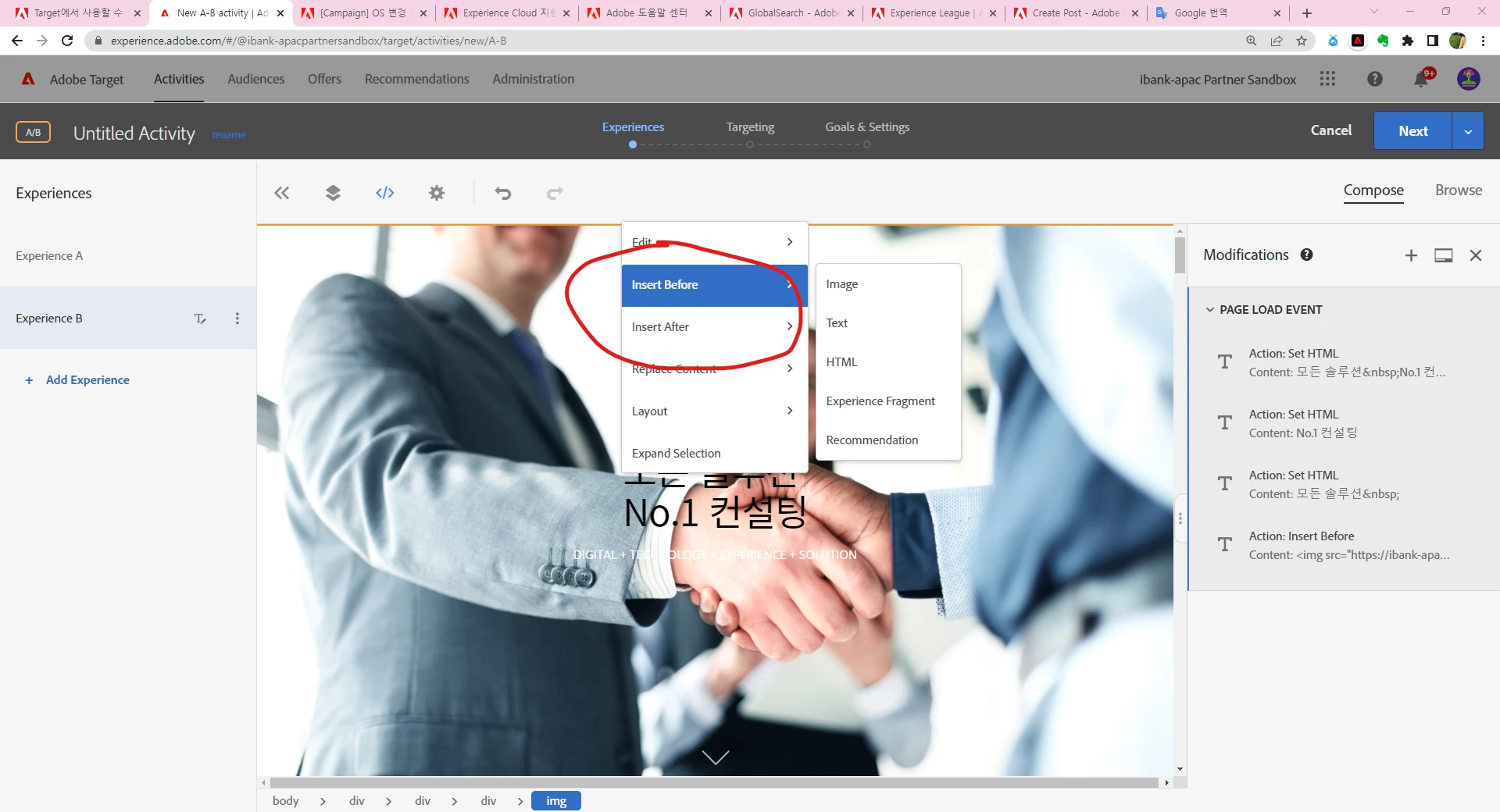The image size is (1500, 812).
Task: Go to the Targeting step
Action: 750,127
